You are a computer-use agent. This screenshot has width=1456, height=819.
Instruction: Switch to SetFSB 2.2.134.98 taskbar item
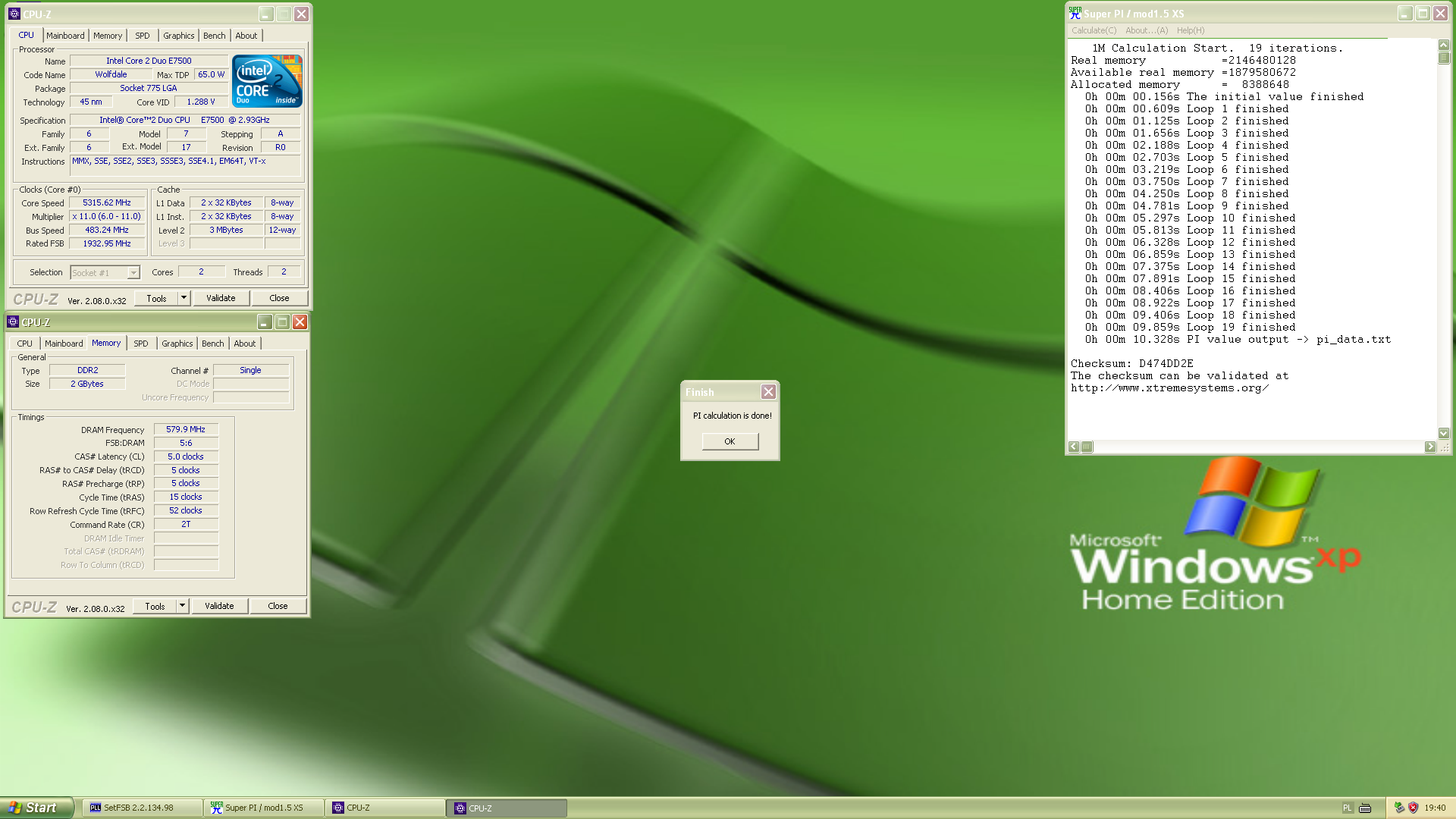[143, 808]
